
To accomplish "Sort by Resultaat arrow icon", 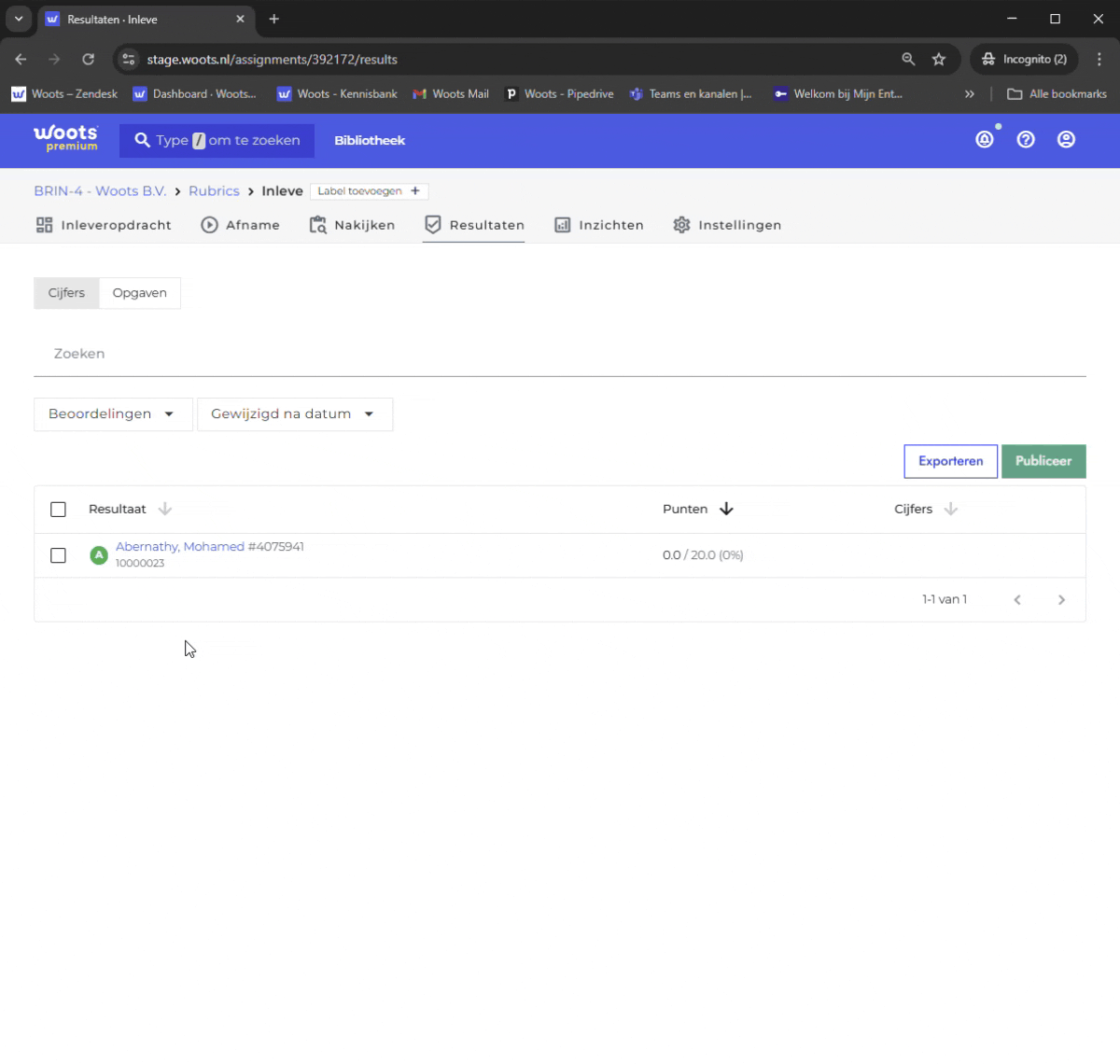I will coord(164,509).
